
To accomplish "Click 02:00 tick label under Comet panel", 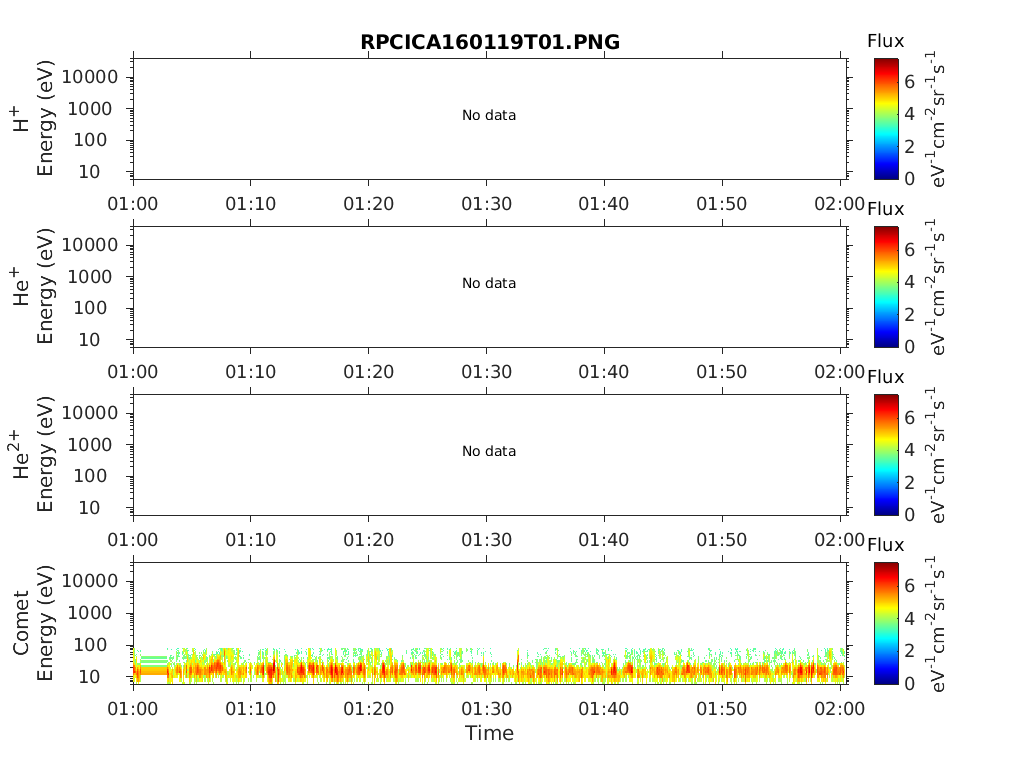I will tap(840, 709).
